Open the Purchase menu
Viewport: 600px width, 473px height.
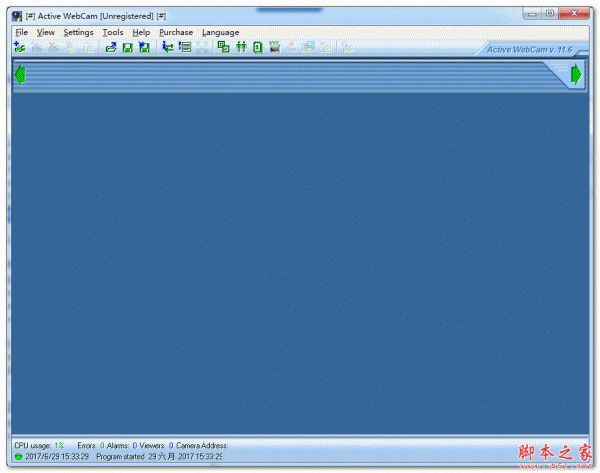pyautogui.click(x=176, y=32)
